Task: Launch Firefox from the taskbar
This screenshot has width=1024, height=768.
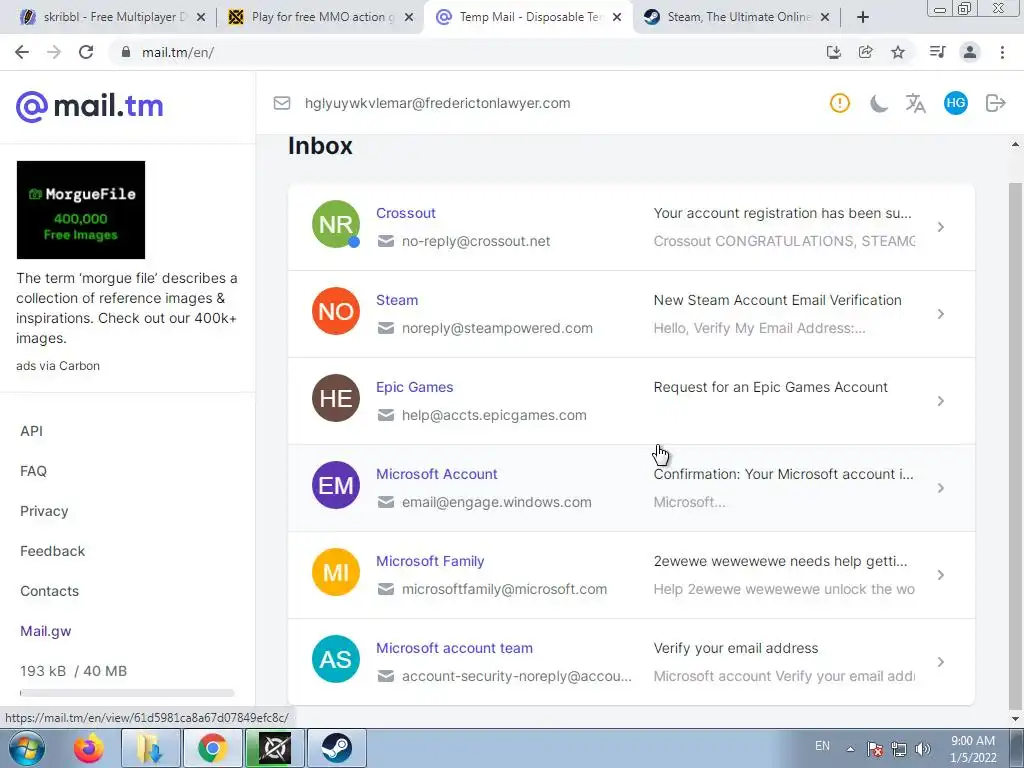Action: 89,748
